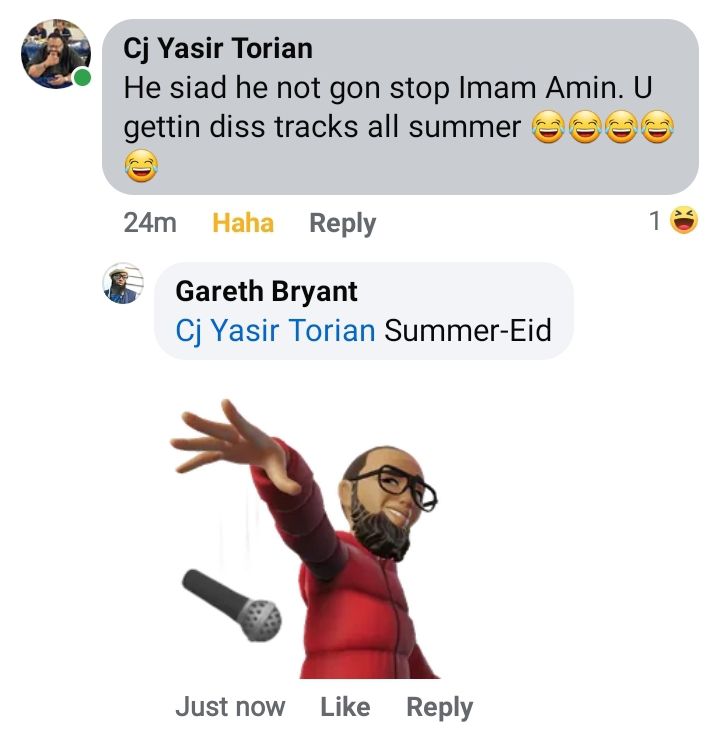View the Haha reaction emoji icon
This screenshot has height=739, width=720.
[684, 221]
